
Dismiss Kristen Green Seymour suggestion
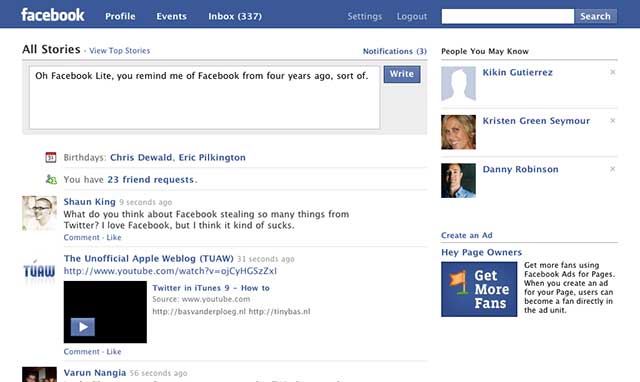(612, 120)
